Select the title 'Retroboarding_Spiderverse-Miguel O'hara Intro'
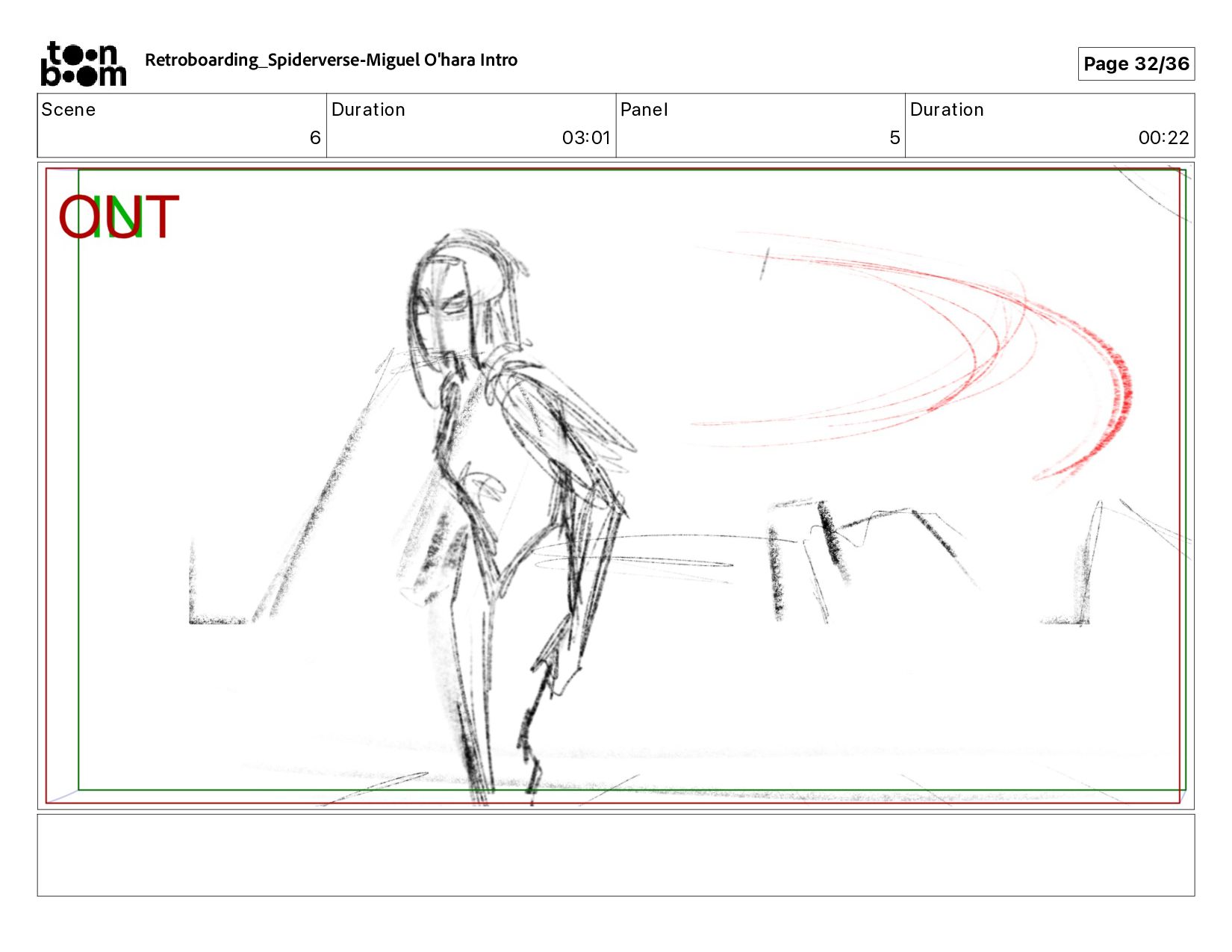Viewport: 1232px width, 952px height. tap(331, 60)
